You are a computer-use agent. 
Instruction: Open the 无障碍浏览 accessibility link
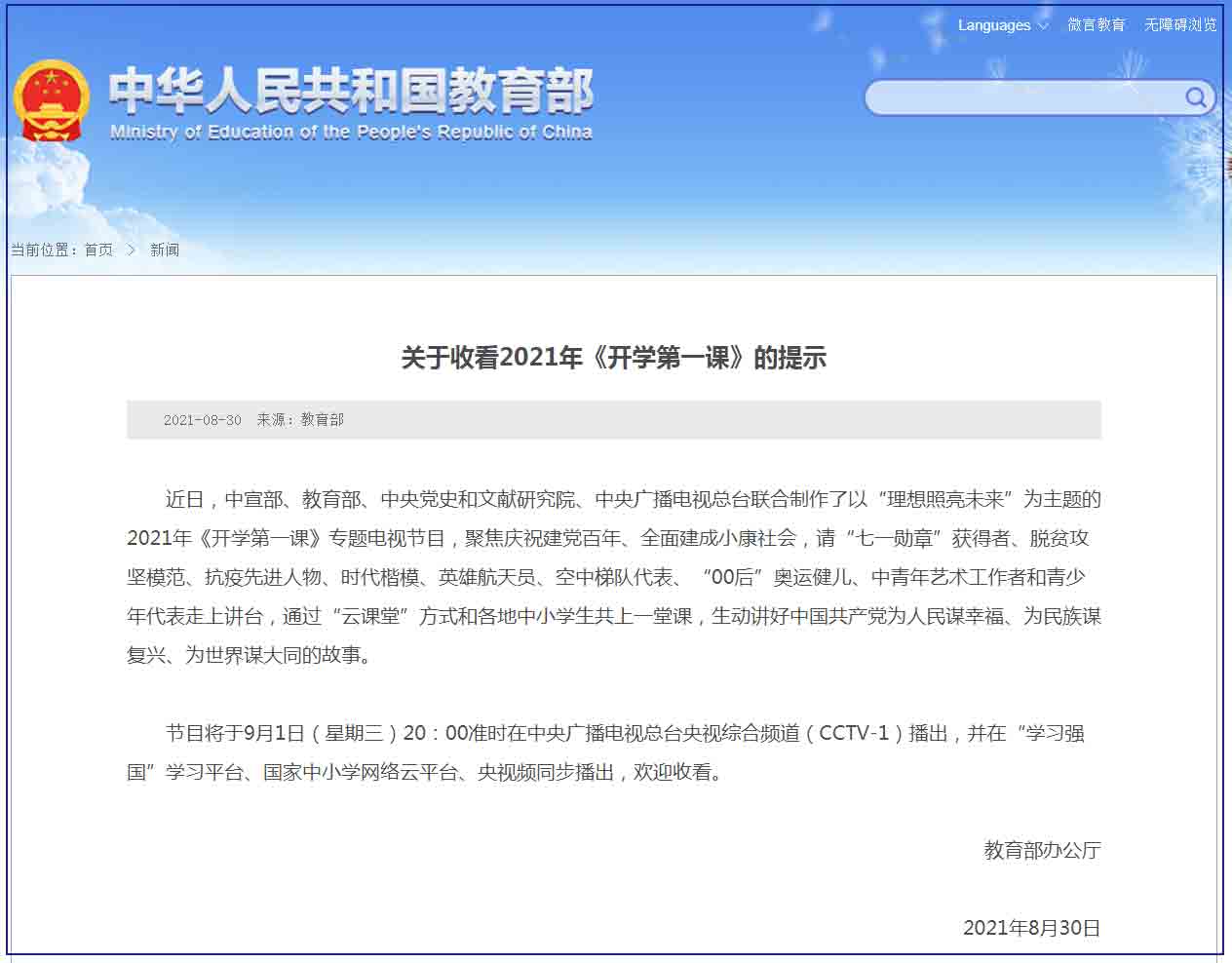pyautogui.click(x=1180, y=25)
